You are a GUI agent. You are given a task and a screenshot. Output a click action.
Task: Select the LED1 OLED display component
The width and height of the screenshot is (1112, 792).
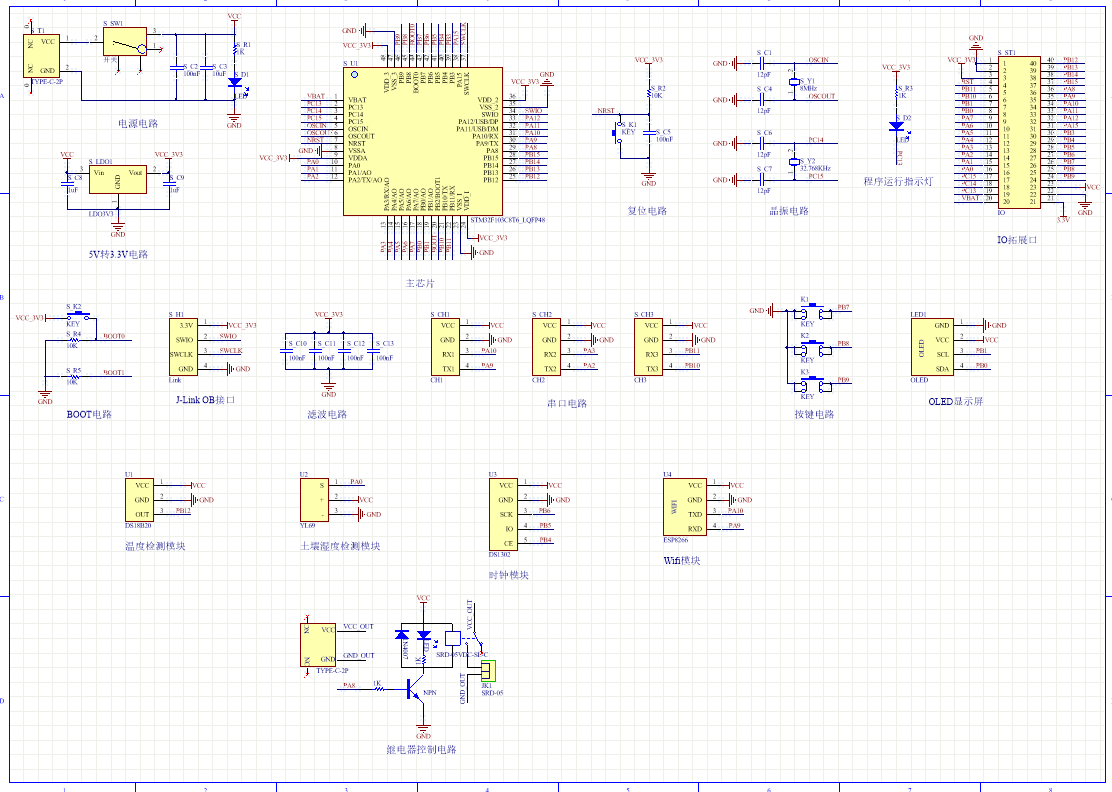[933, 347]
